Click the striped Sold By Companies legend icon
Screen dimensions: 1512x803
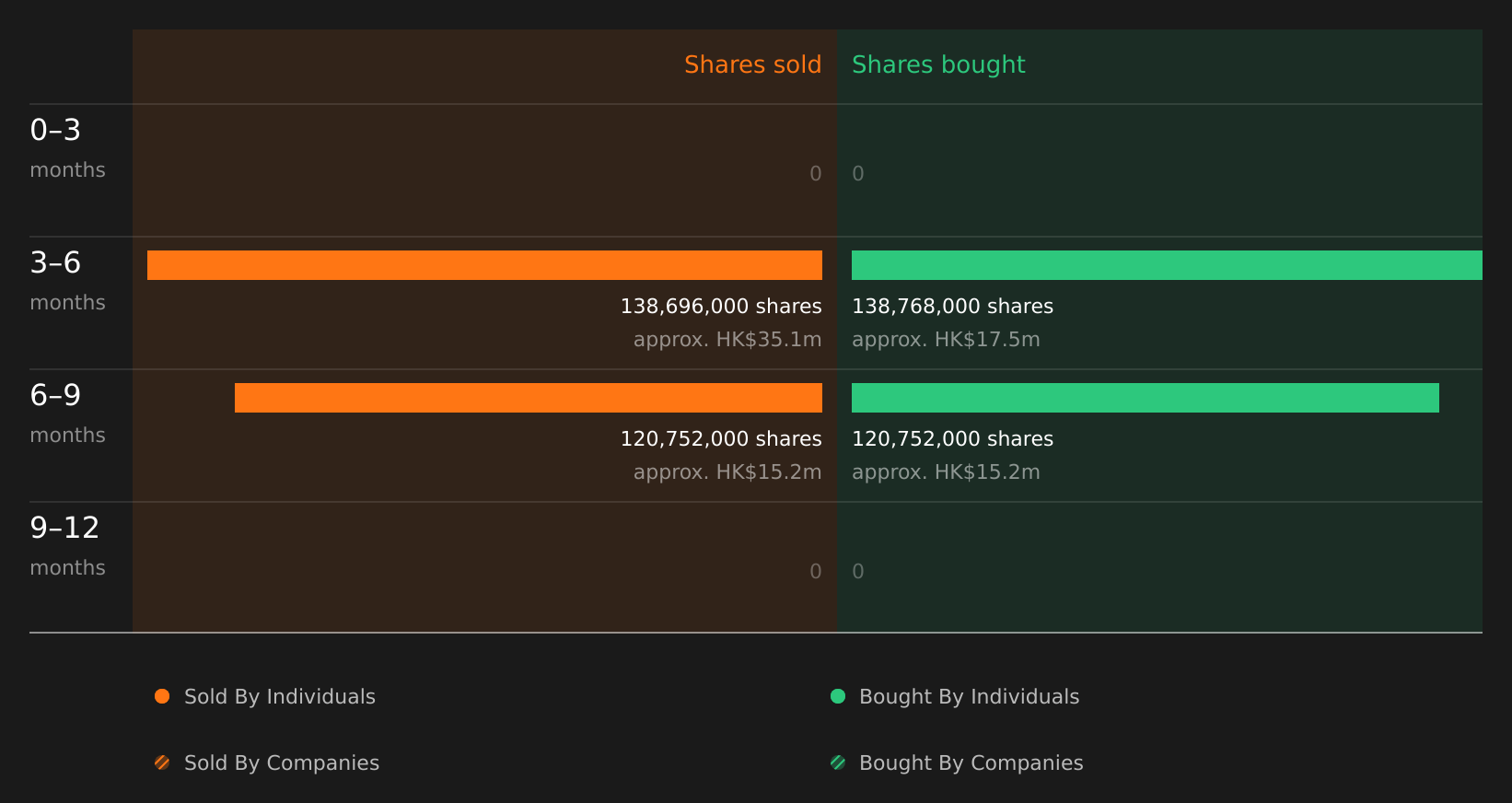point(162,762)
